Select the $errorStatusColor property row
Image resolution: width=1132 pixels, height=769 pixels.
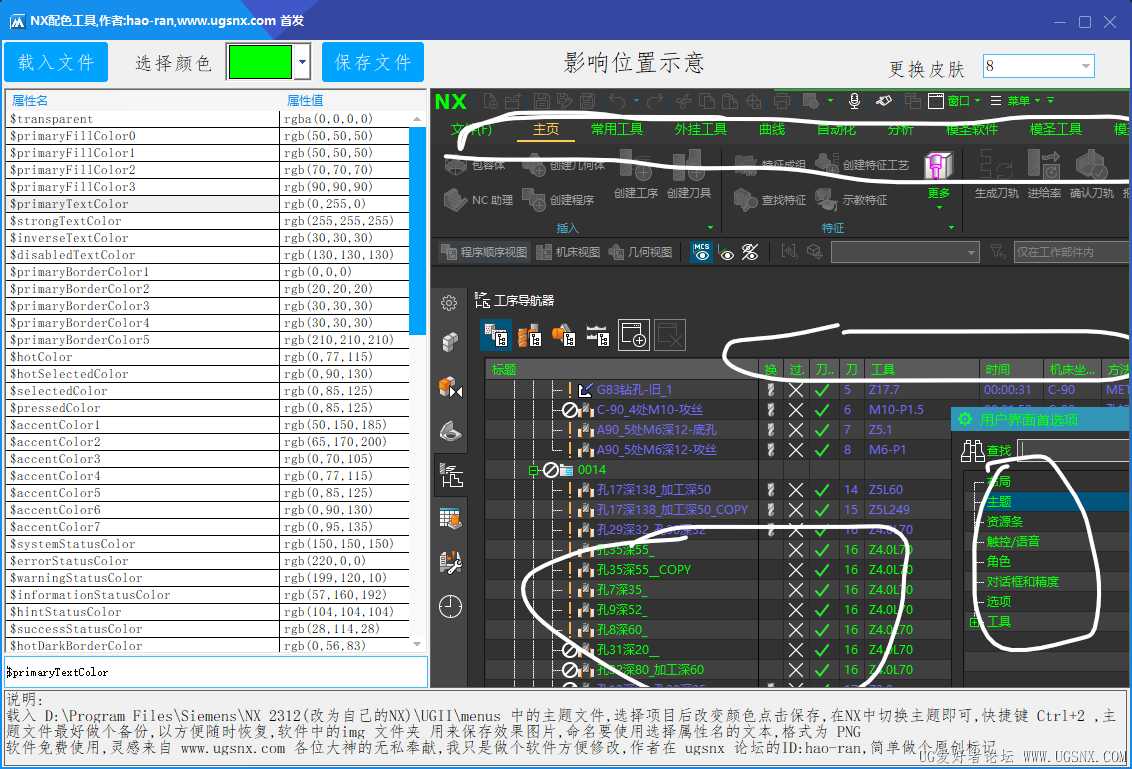pos(207,561)
